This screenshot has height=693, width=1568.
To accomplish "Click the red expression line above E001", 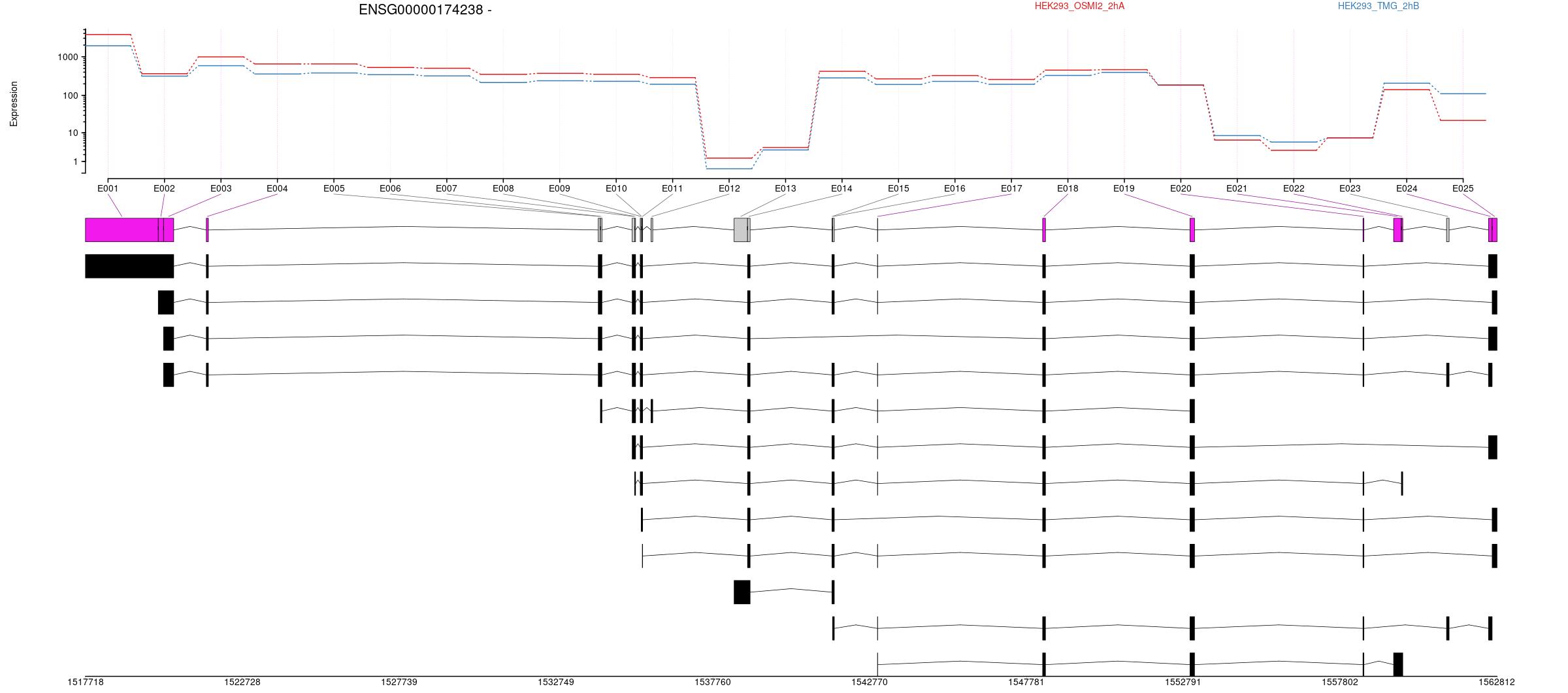I will pyautogui.click(x=108, y=34).
